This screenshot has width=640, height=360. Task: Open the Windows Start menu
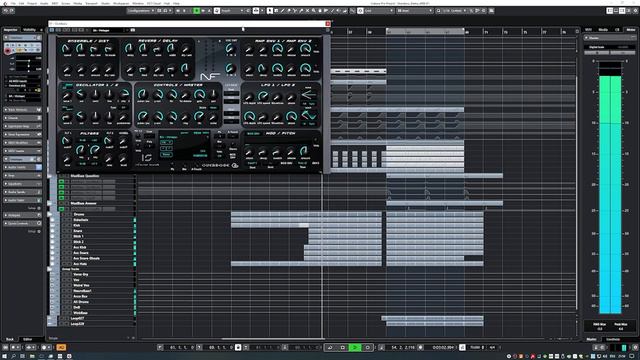[x=4, y=356]
